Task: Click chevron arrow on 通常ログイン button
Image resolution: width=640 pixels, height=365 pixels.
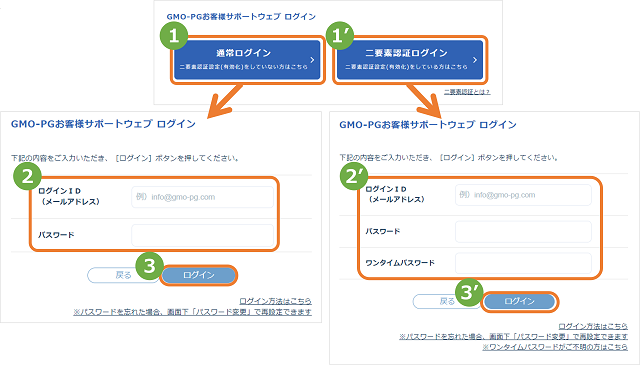Action: click(x=312, y=60)
